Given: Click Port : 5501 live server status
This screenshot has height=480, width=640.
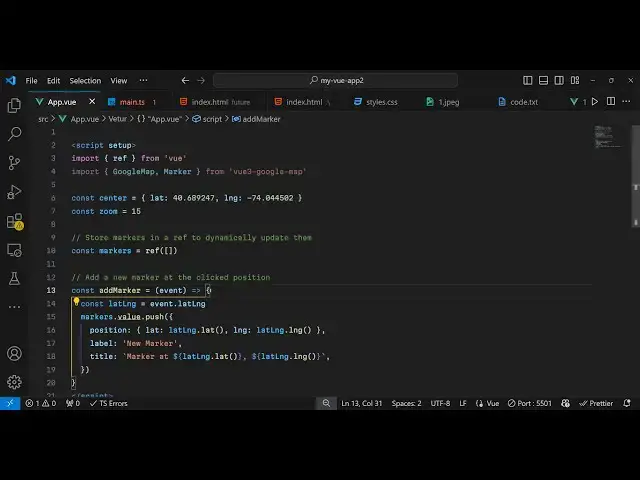Looking at the screenshot, I should [x=530, y=403].
